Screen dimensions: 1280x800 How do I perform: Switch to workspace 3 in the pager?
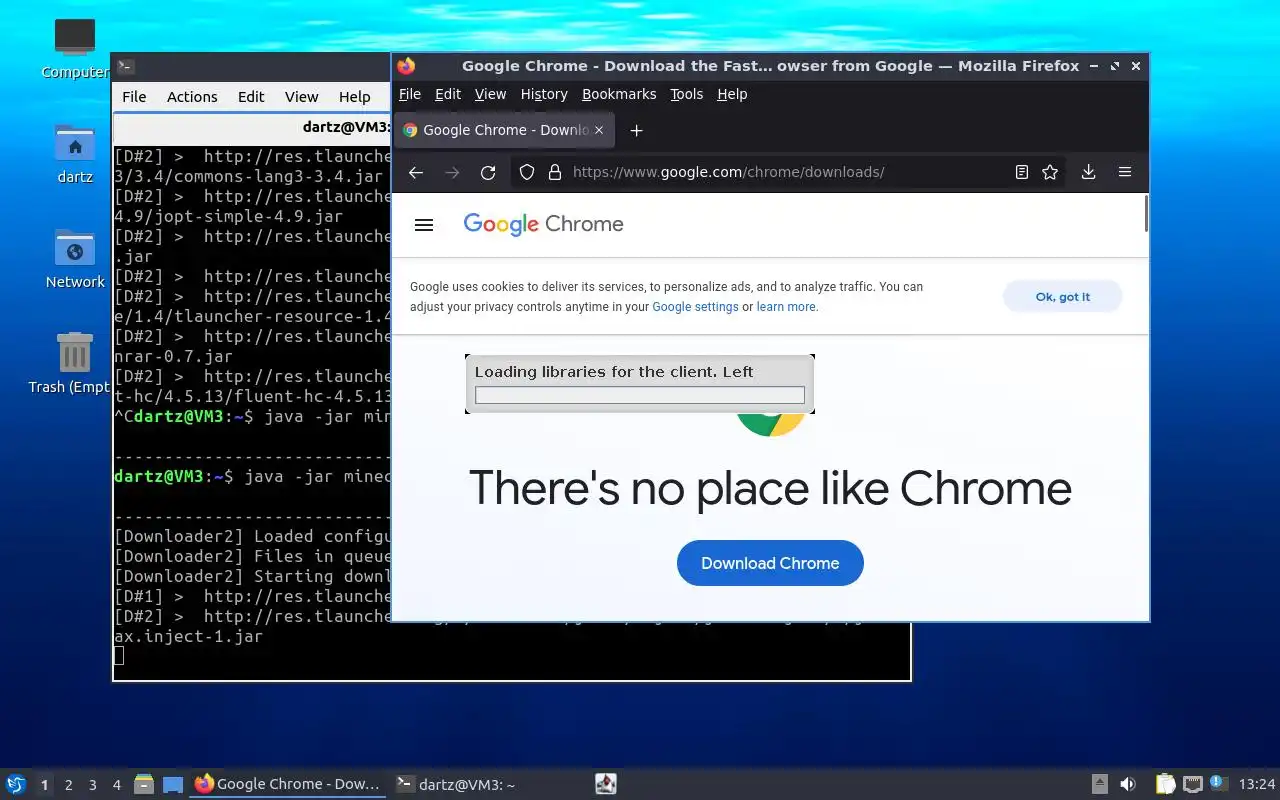92,785
